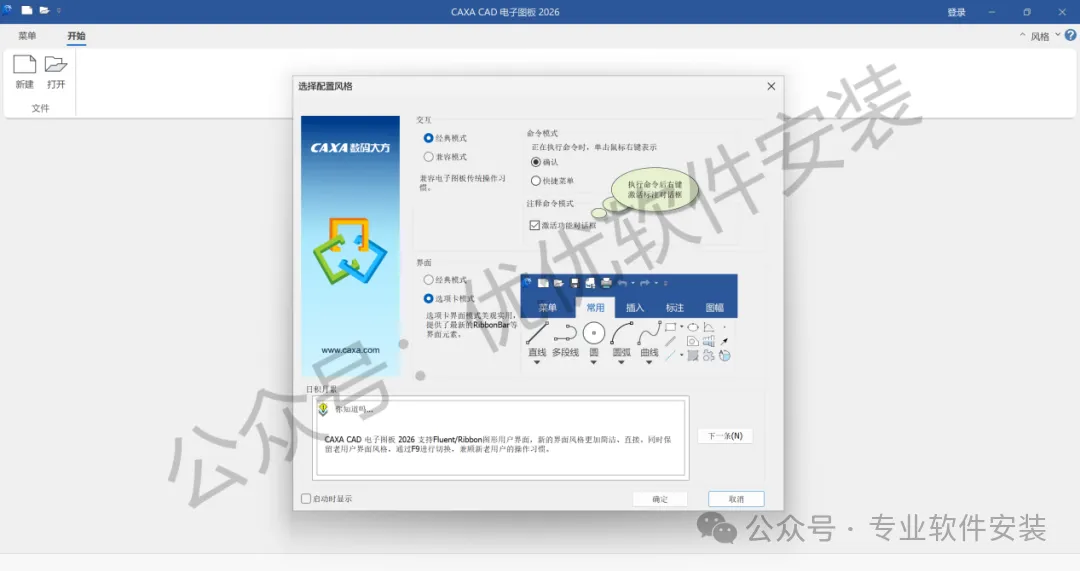
Task: Click the large 打开 ribbon button
Action: tap(56, 72)
